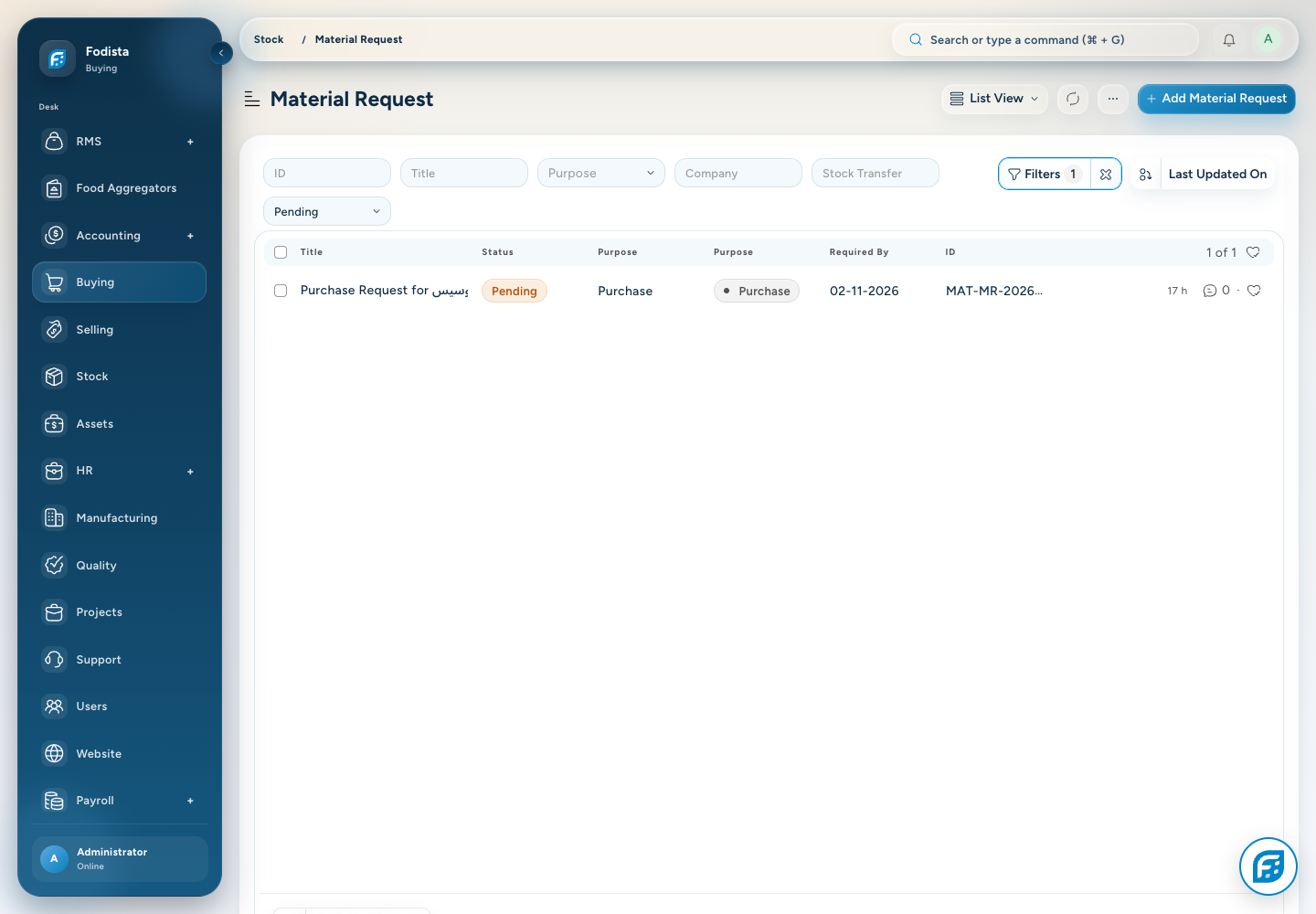Open the List View switcher dropdown
Screen dimensions: 1316x914
click(994, 99)
